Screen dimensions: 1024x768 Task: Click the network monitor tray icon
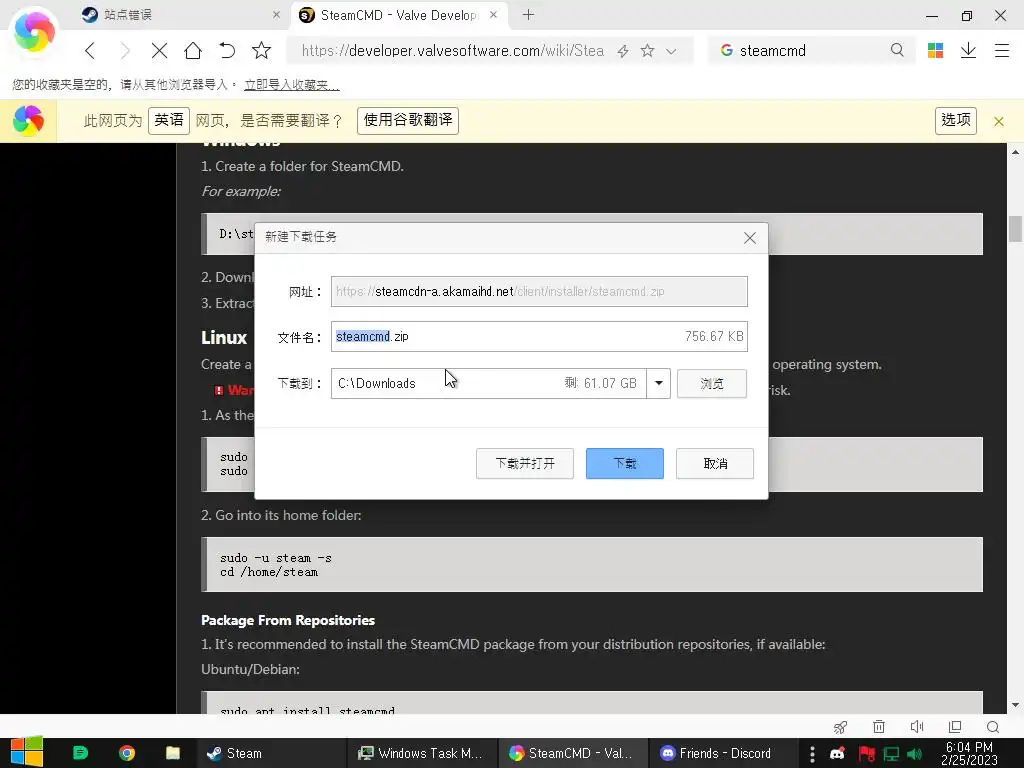click(891, 754)
